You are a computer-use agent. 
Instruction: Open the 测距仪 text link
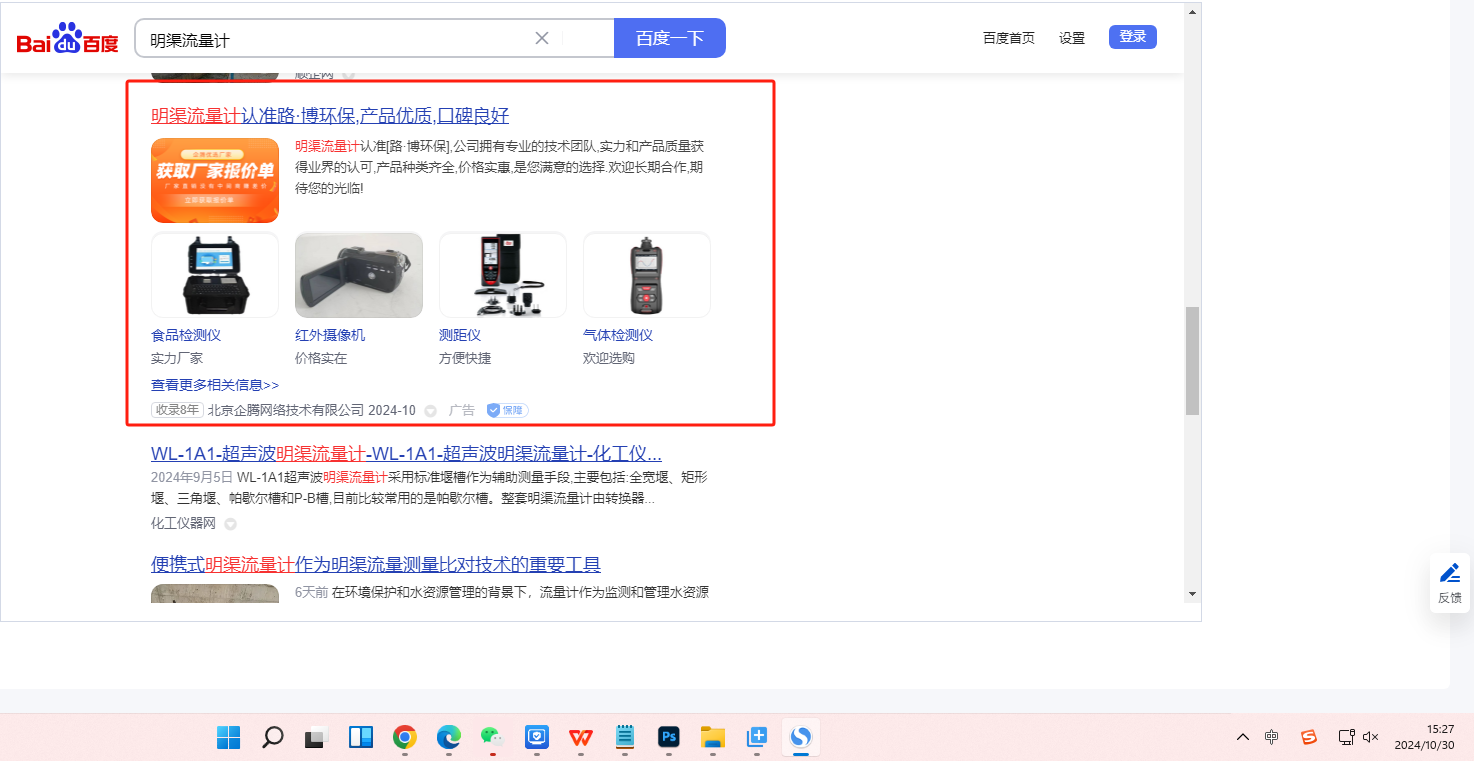coord(460,335)
